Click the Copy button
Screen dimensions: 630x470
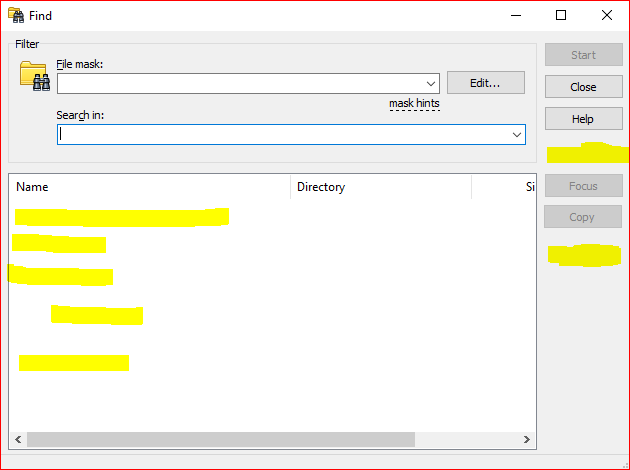coord(583,217)
